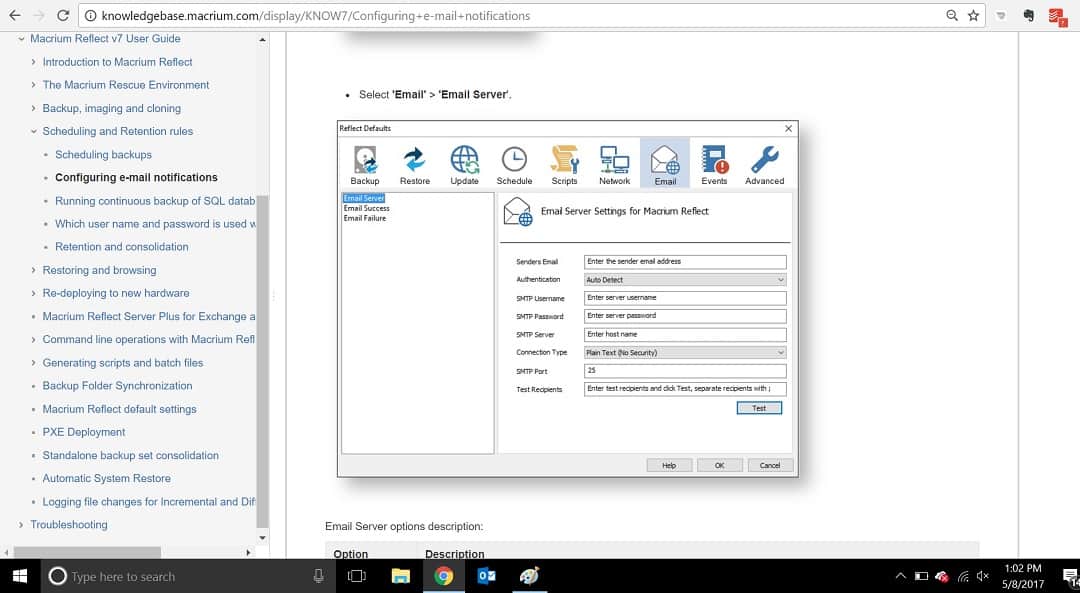The height and width of the screenshot is (593, 1080).
Task: Click the SMTP Password field
Action: (685, 315)
